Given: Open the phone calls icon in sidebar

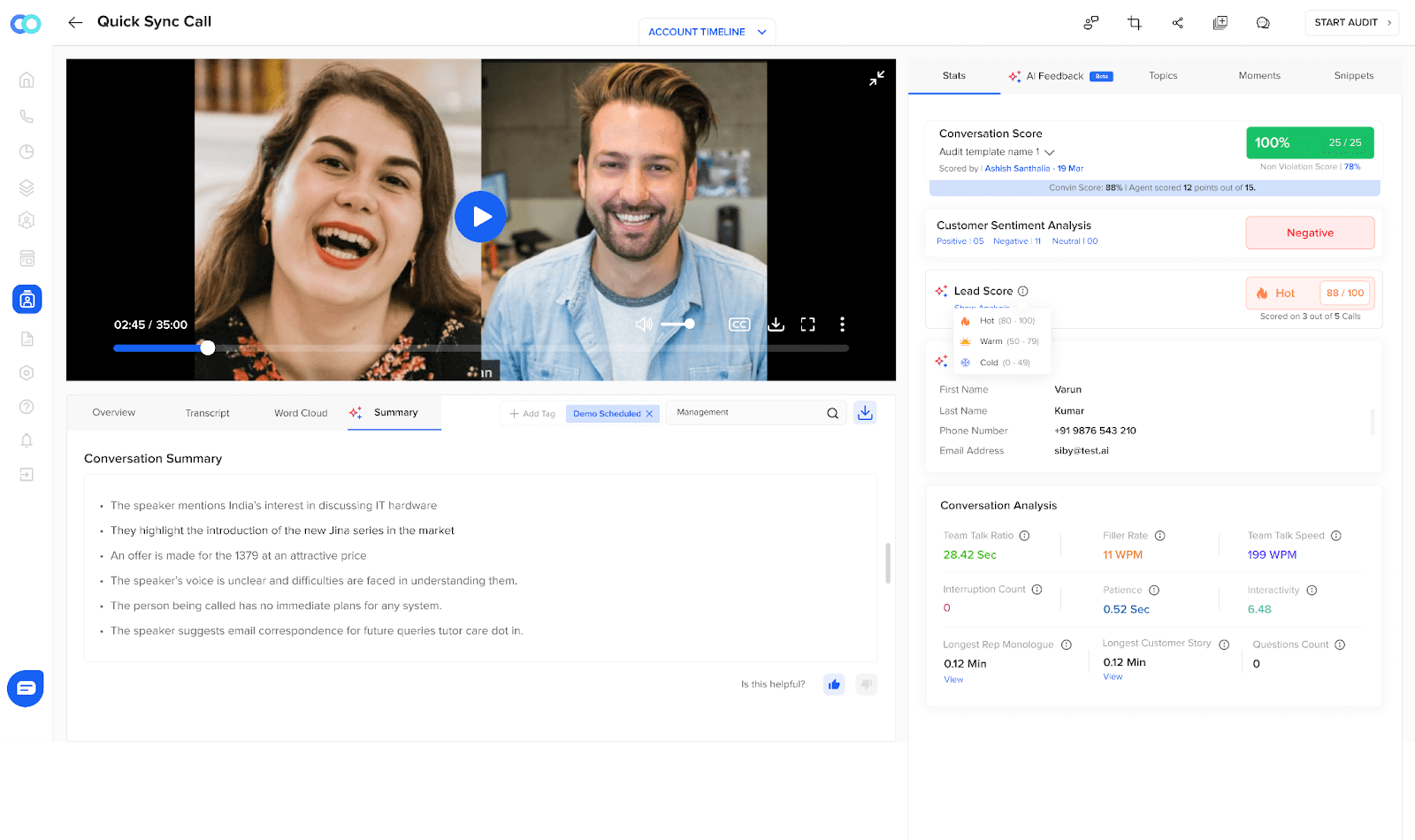Looking at the screenshot, I should coord(27,116).
